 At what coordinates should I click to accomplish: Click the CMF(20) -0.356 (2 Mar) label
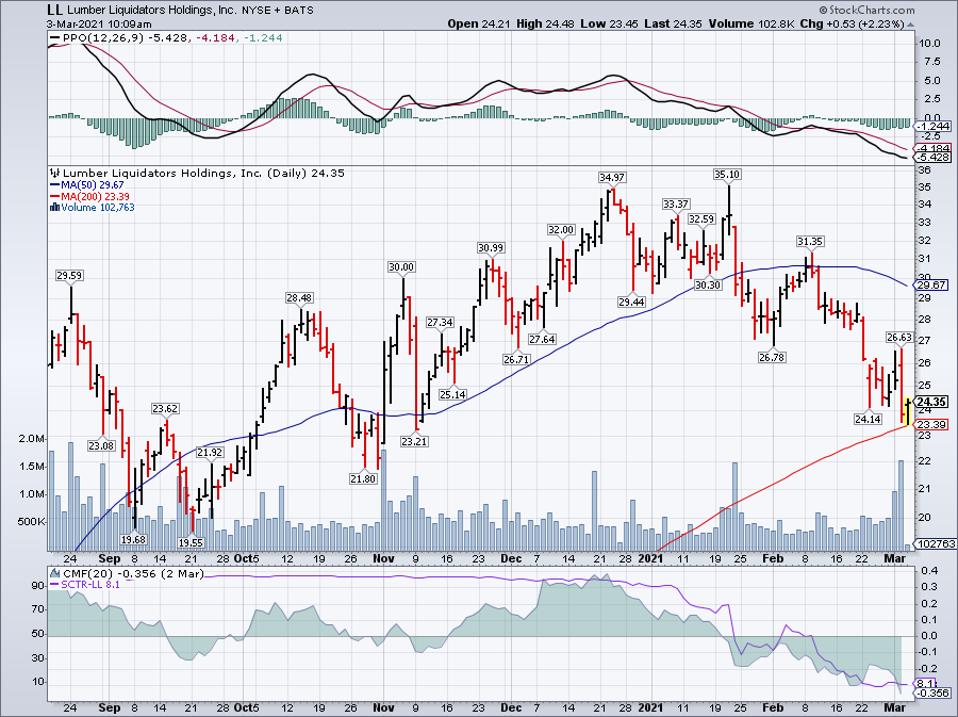[133, 573]
